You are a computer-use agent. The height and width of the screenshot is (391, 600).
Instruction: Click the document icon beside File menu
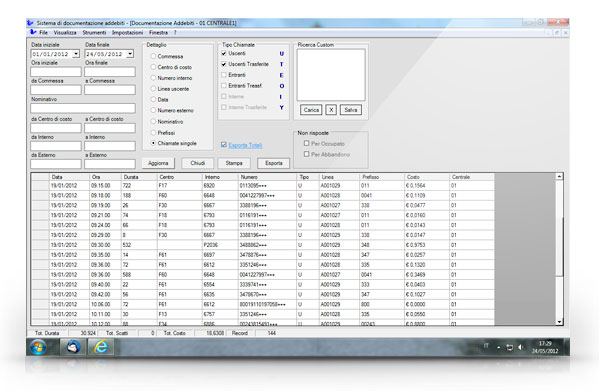pyautogui.click(x=33, y=33)
